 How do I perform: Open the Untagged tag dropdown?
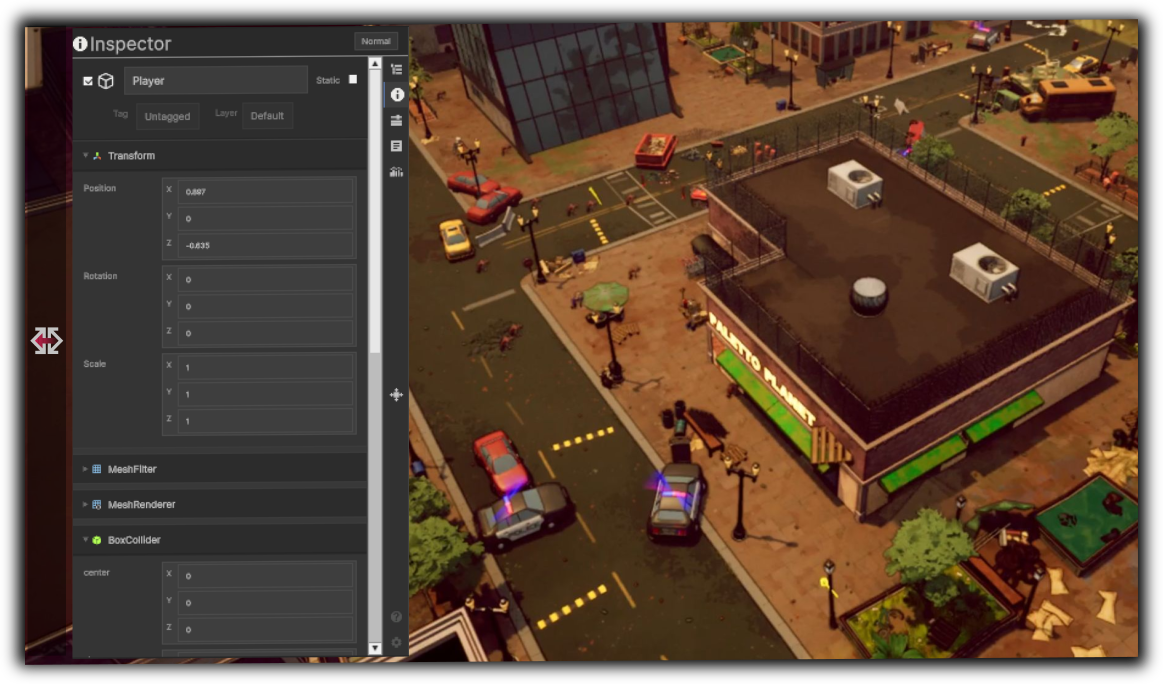pos(167,116)
